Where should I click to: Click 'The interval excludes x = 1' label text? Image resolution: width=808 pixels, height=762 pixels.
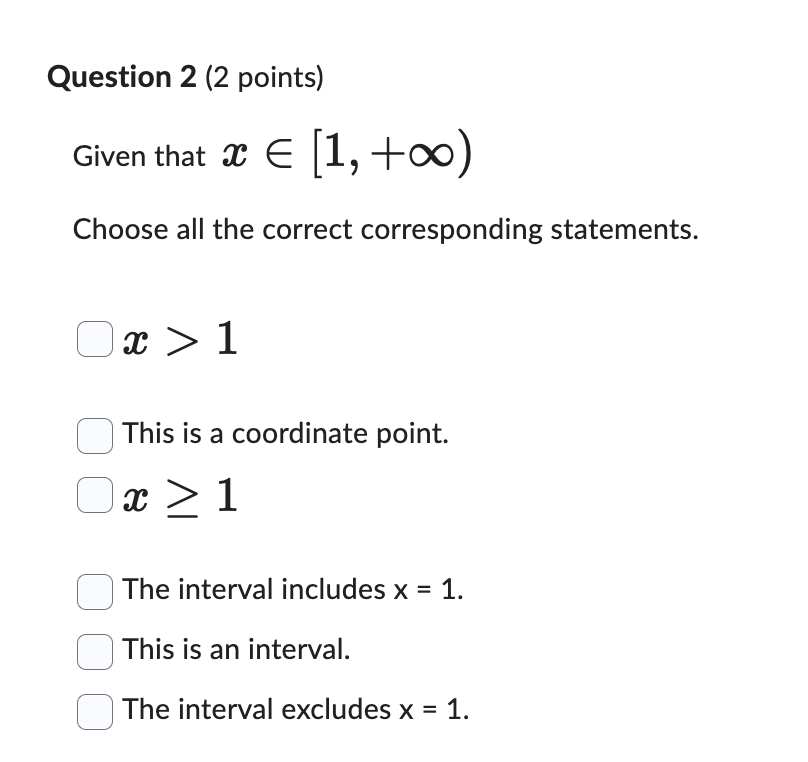tap(294, 710)
